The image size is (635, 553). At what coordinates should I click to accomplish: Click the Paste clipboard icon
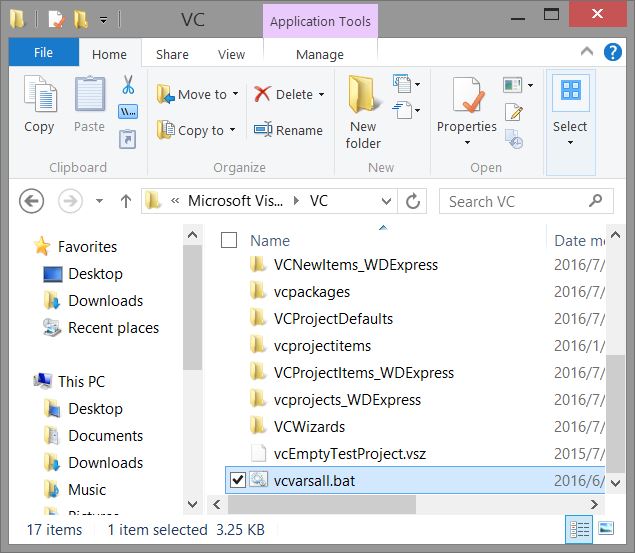pos(89,94)
